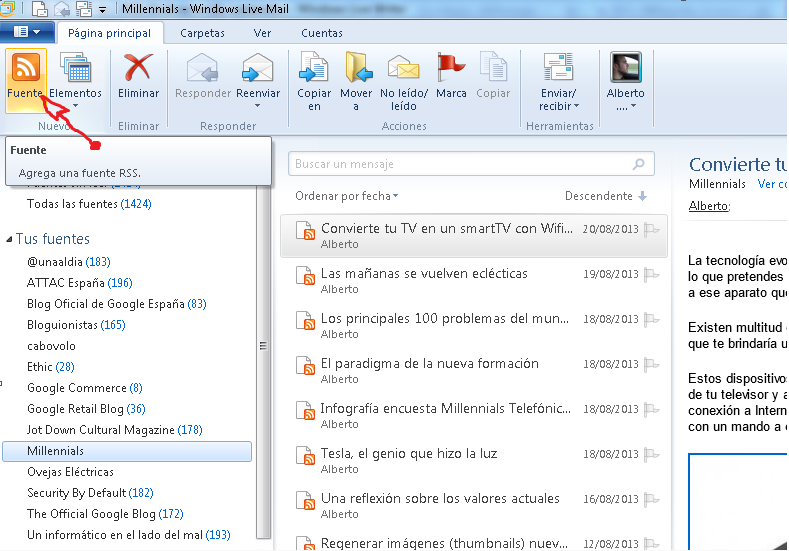The image size is (789, 551).
Task: Toggle Descendente sort order
Action: (606, 196)
